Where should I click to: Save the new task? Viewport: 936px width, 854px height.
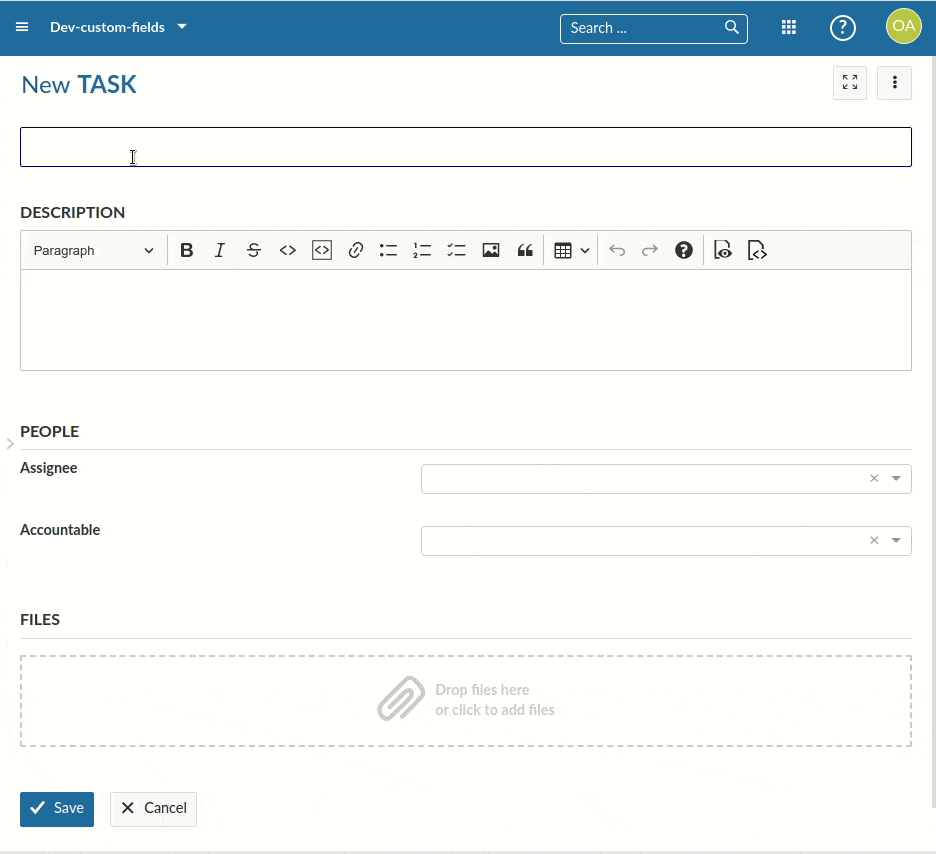tap(57, 808)
